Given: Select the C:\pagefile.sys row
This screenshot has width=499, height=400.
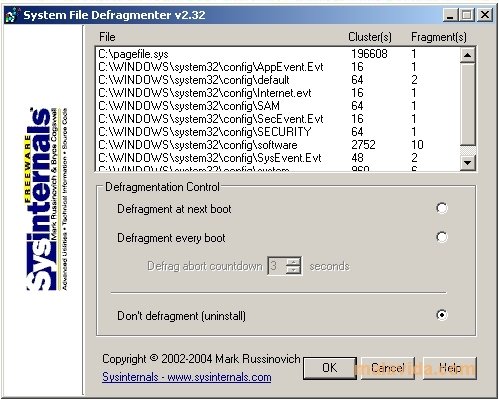Looking at the screenshot, I should point(278,54).
